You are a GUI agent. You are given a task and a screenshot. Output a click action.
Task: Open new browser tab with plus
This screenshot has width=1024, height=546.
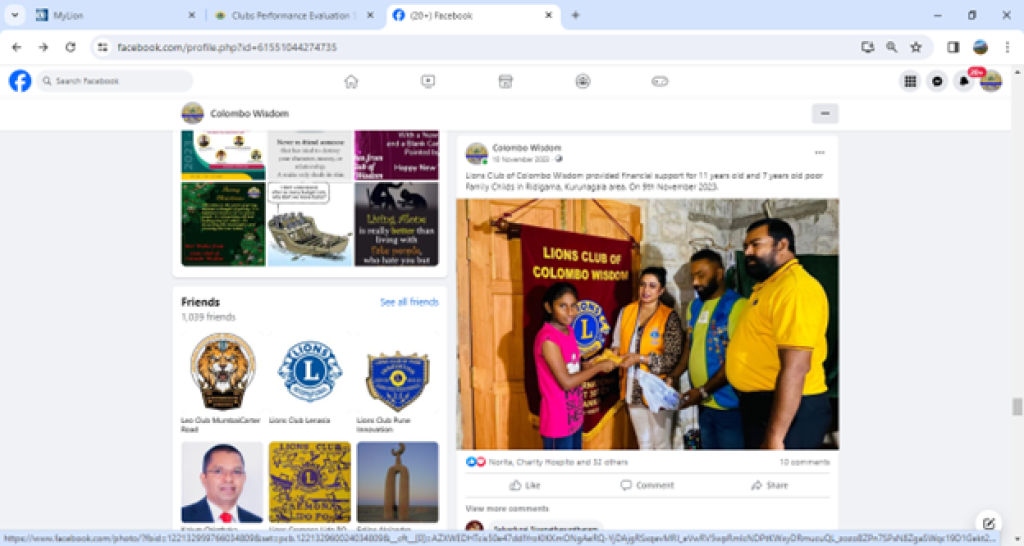(575, 15)
